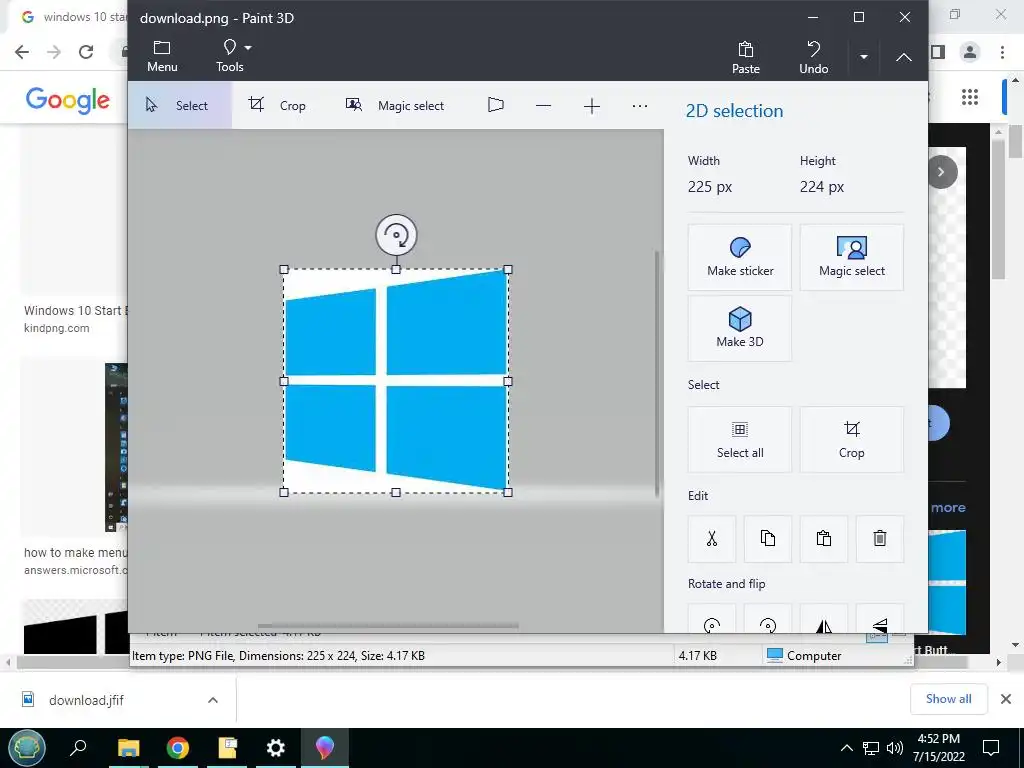Click the Make 3D button
This screenshot has height=768, width=1024.
pyautogui.click(x=739, y=328)
